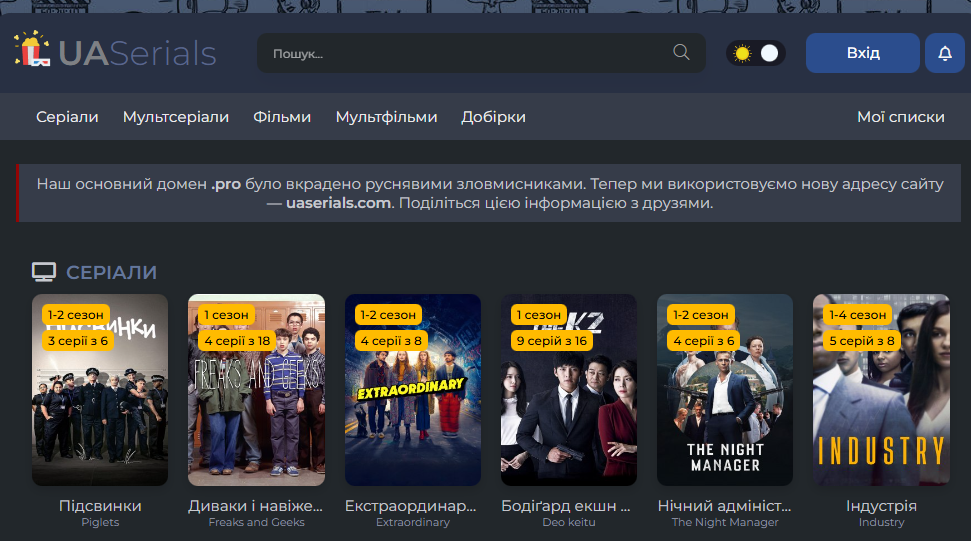This screenshot has height=541, width=971.
Task: Click '1-2 сезон' badge on Підсвинки poster
Action: coord(76,315)
